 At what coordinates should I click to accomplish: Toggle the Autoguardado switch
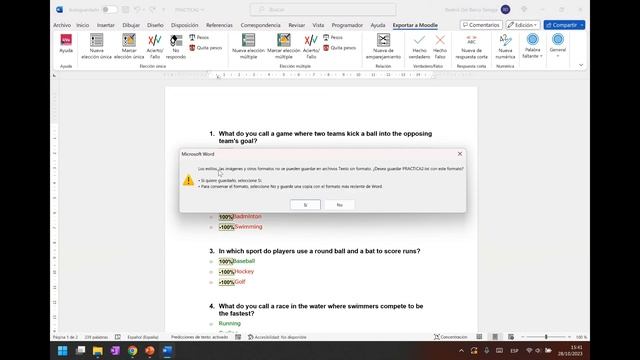pyautogui.click(x=109, y=9)
